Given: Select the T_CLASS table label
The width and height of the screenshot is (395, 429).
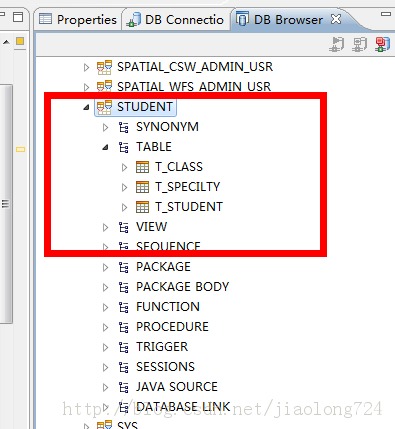Looking at the screenshot, I should [x=179, y=167].
